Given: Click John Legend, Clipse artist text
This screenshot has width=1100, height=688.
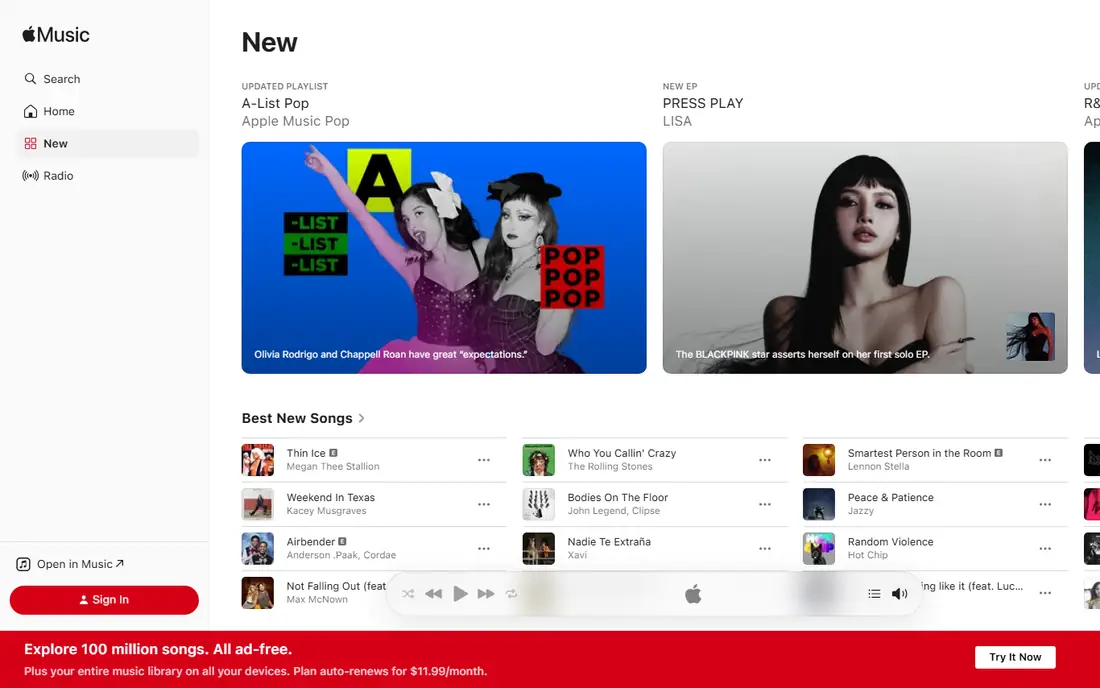Looking at the screenshot, I should 613,511.
